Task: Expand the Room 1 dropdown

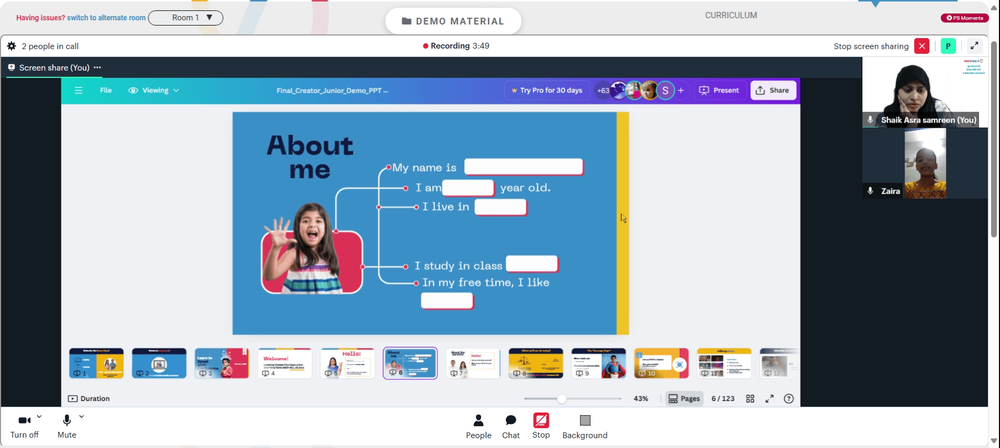Action: coord(186,18)
